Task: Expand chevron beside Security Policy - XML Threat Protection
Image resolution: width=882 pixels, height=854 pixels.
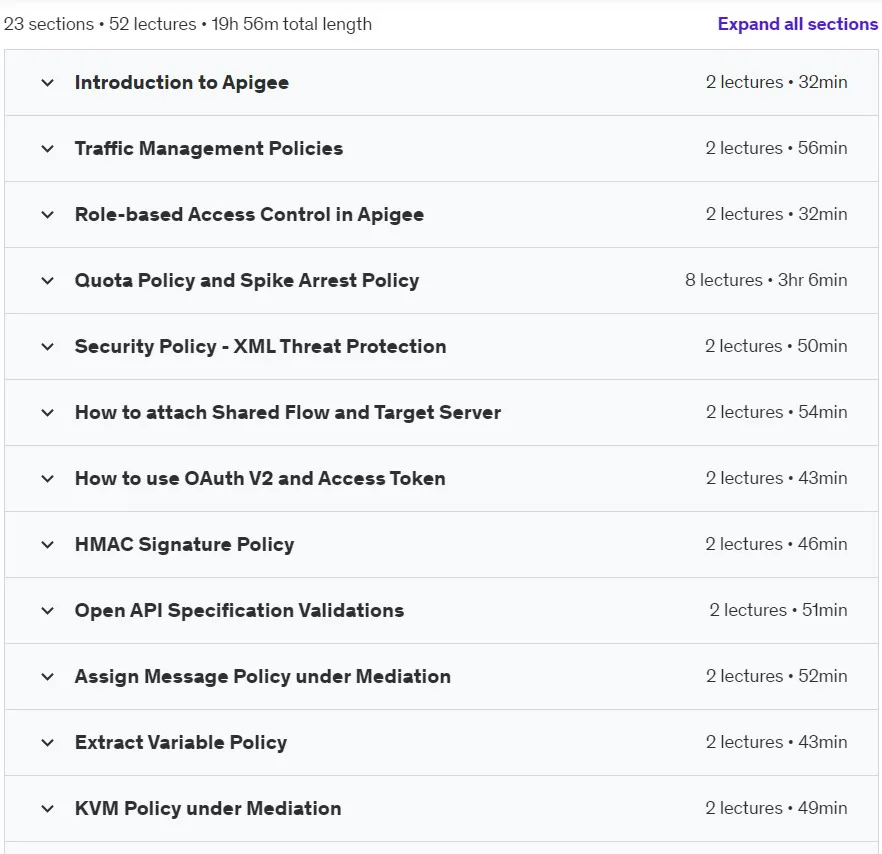Action: pyautogui.click(x=48, y=347)
